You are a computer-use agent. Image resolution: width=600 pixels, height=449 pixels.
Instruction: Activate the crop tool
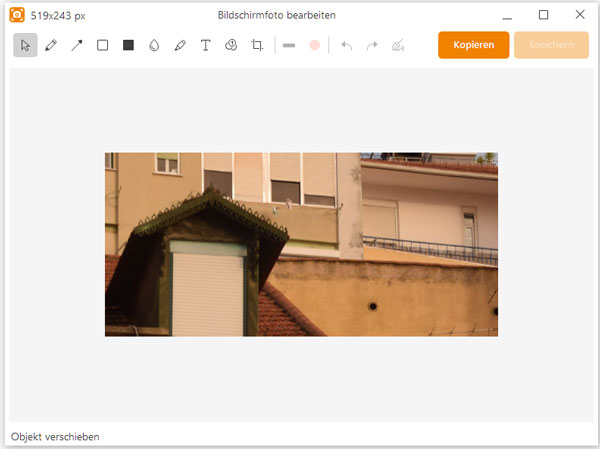click(257, 45)
